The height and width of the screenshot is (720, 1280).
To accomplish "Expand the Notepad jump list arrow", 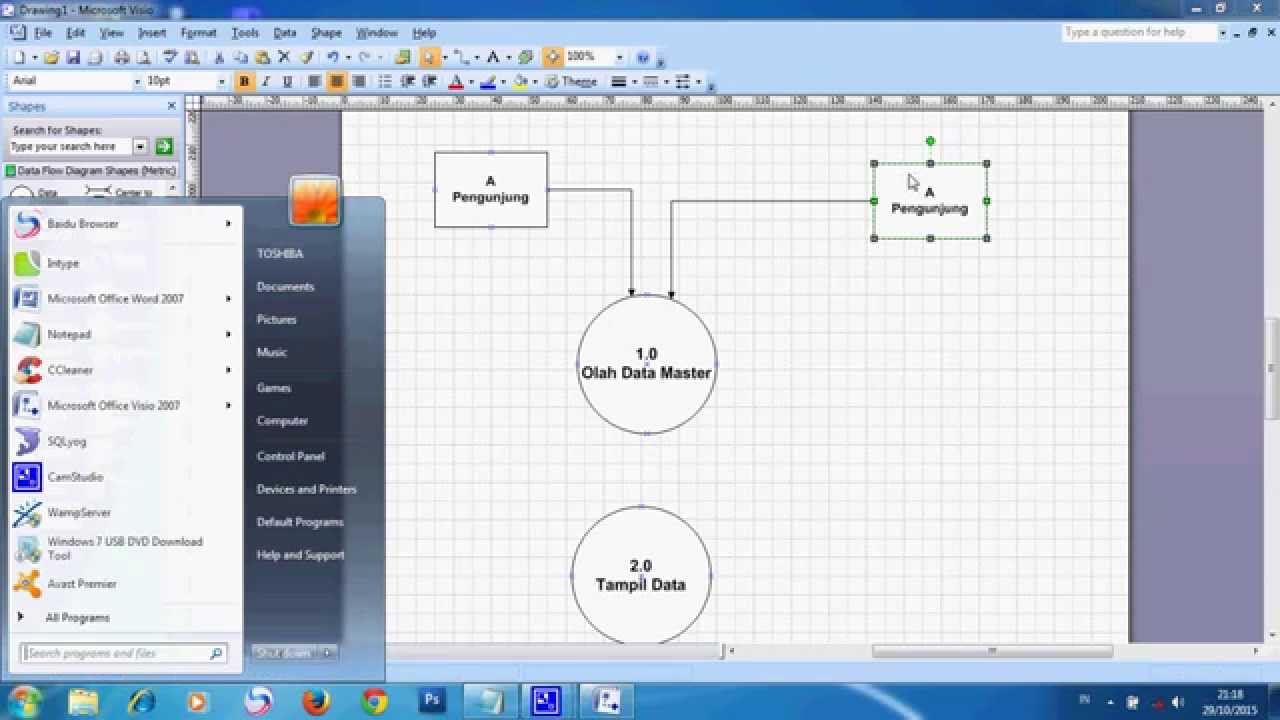I will coord(228,334).
